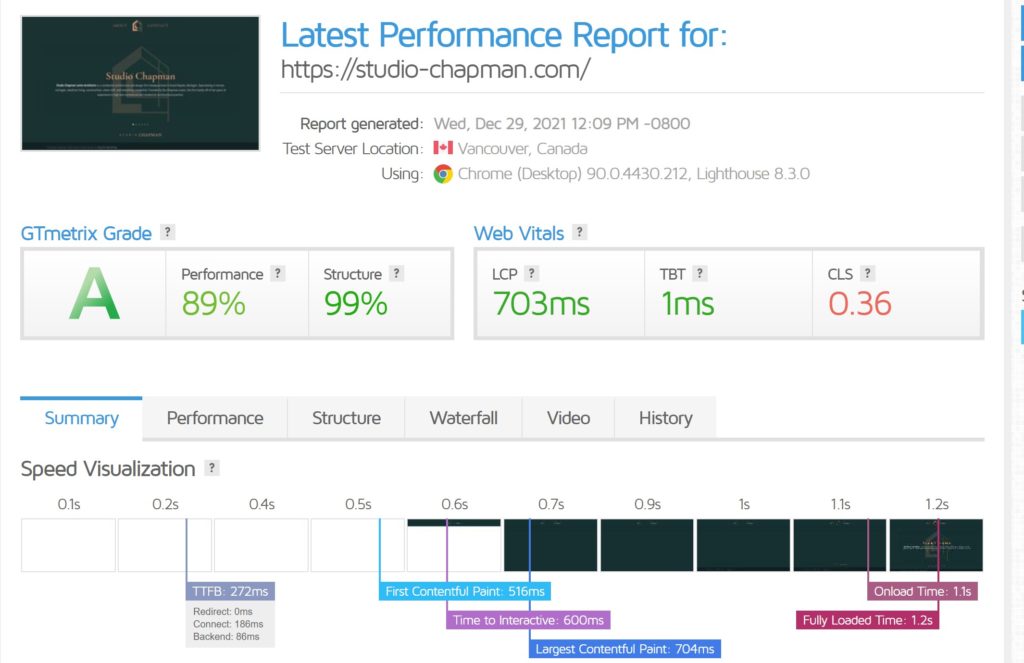
Task: Open the History tab
Action: (665, 418)
